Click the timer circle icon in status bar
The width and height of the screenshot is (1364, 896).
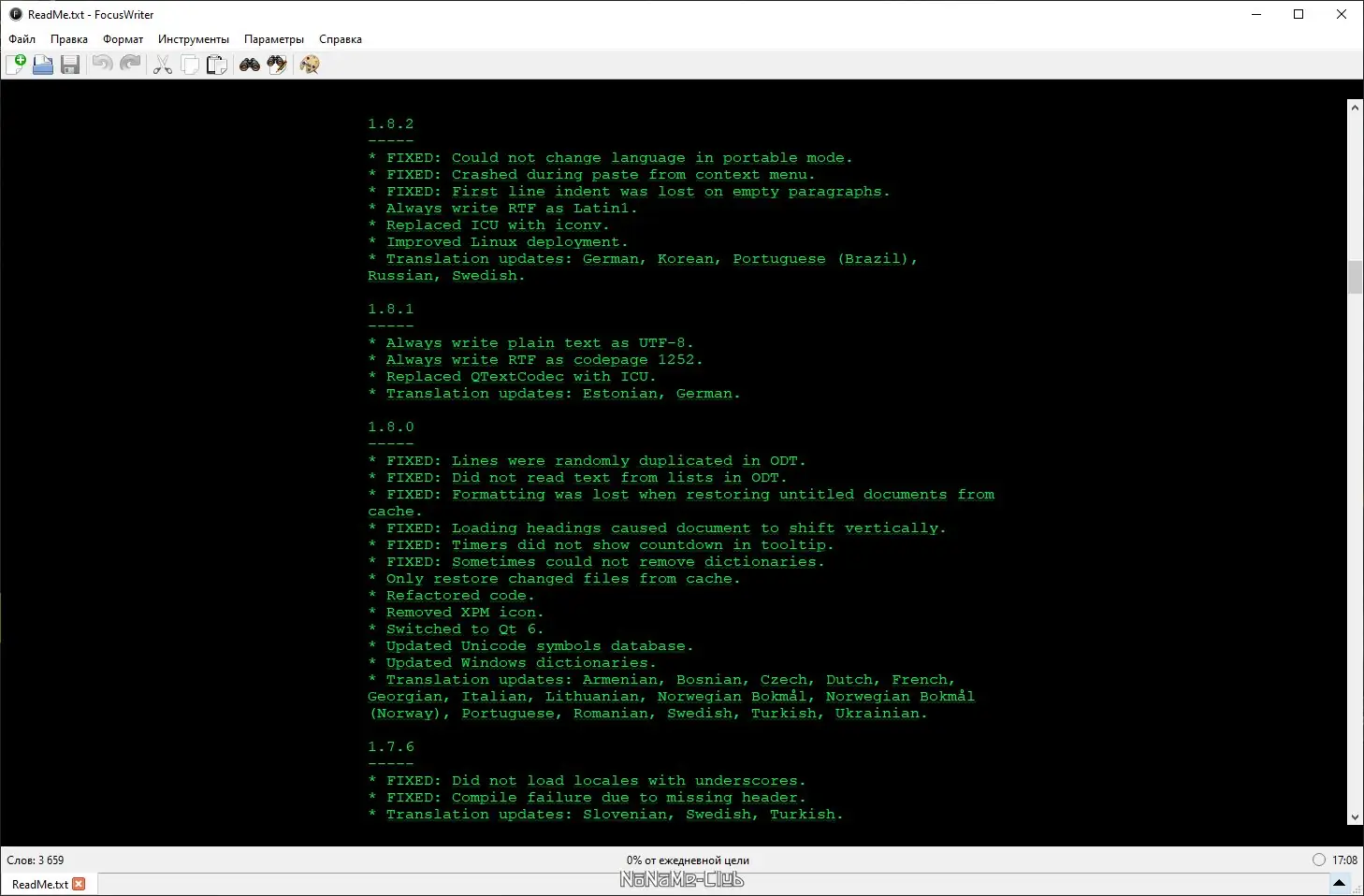coord(1319,860)
